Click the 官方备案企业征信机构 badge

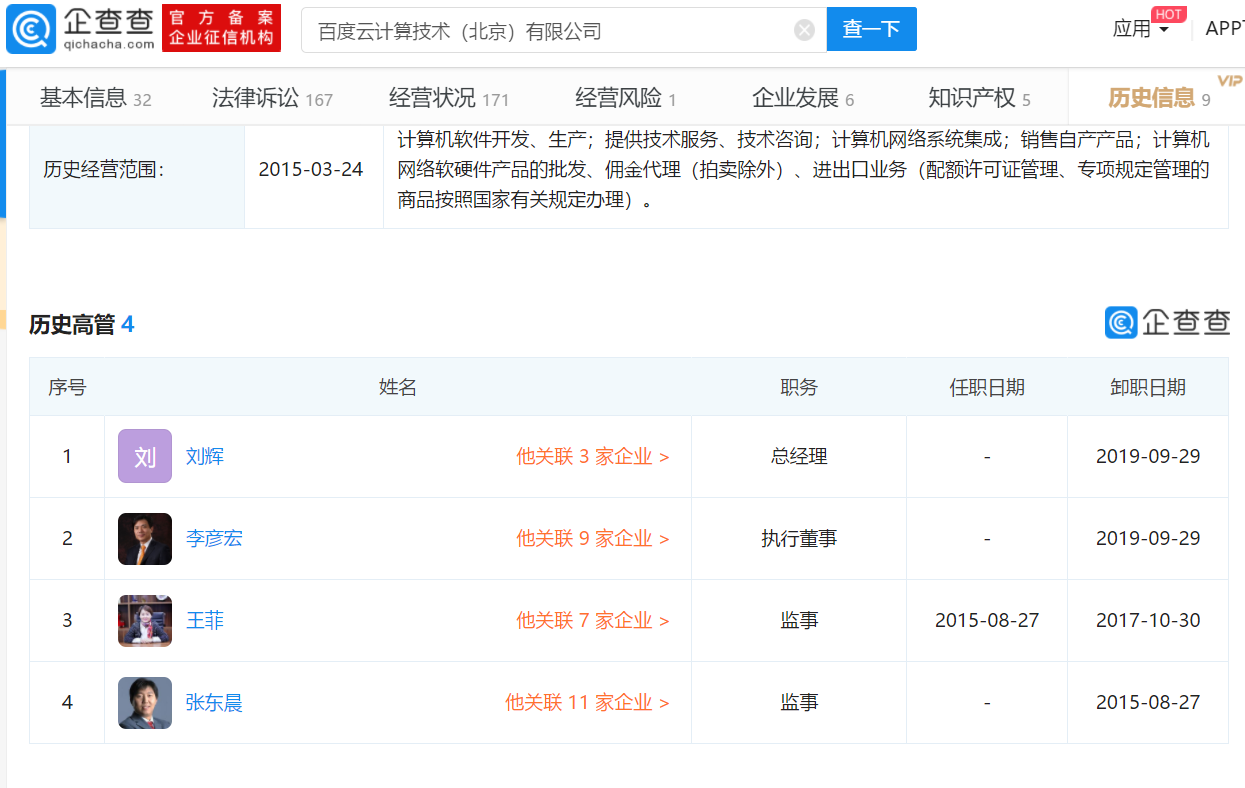pyautogui.click(x=222, y=28)
